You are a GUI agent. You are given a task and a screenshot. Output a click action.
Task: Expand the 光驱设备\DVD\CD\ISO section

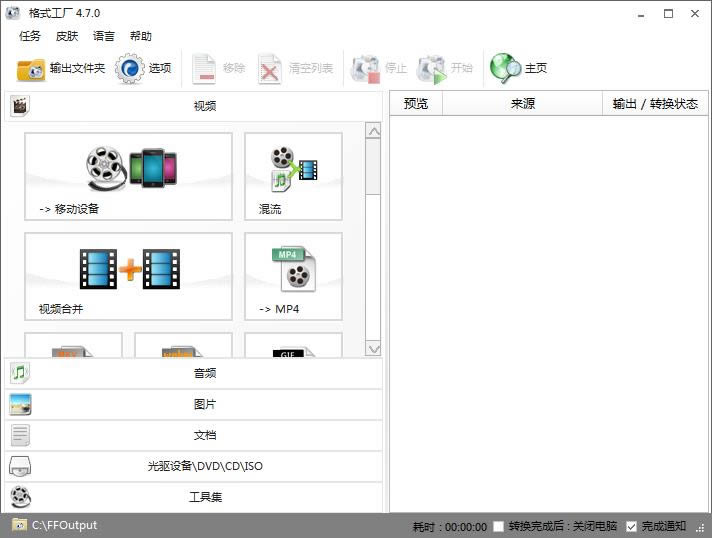tap(194, 466)
